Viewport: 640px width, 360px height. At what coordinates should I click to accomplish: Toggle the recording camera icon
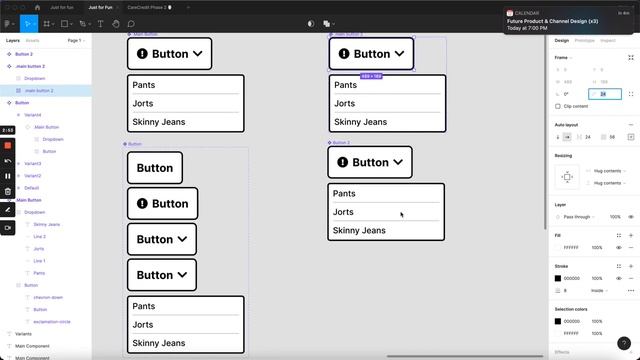tap(8, 228)
